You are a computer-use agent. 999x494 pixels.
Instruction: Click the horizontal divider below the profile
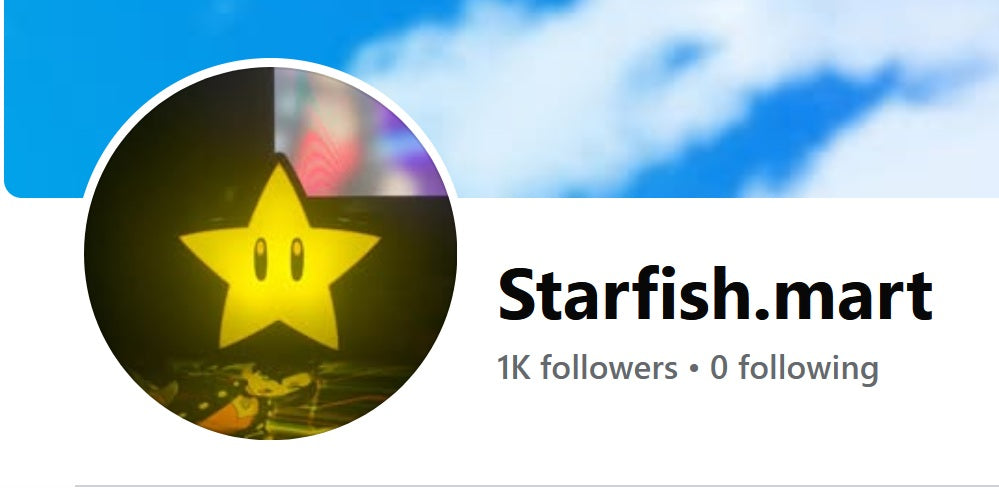pyautogui.click(x=536, y=486)
